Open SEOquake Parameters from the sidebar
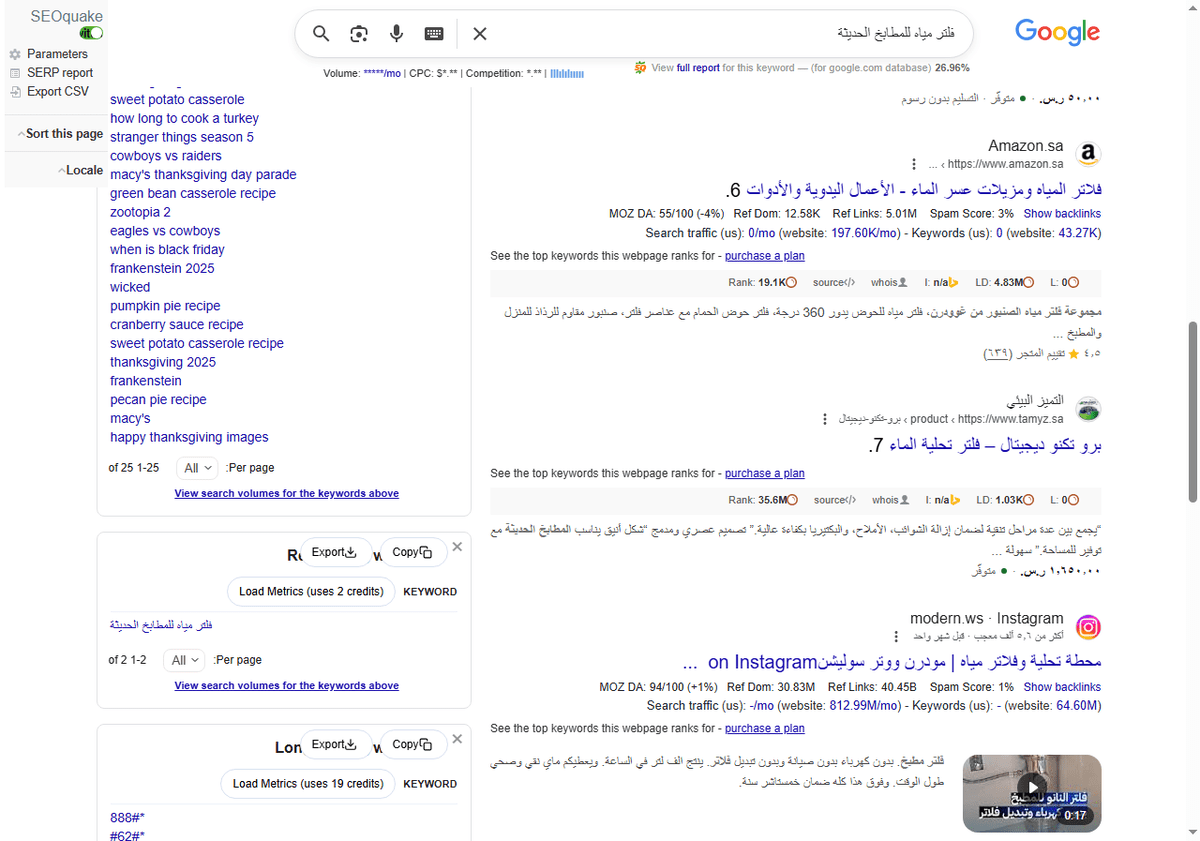Viewport: 1200px width, 841px height. 57,53
